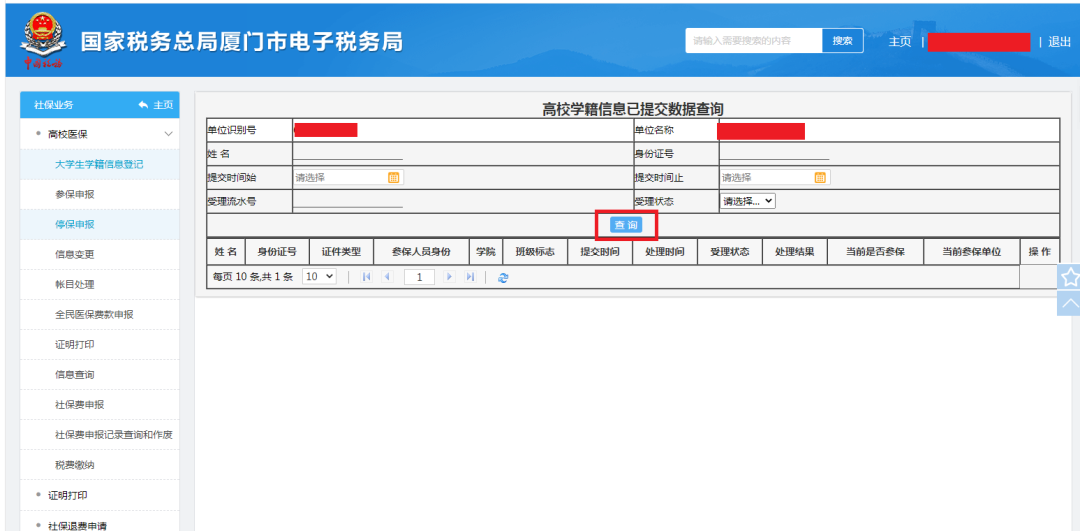This screenshot has height=531, width=1080.
Task: Open the 受理状态 dropdown
Action: click(747, 201)
